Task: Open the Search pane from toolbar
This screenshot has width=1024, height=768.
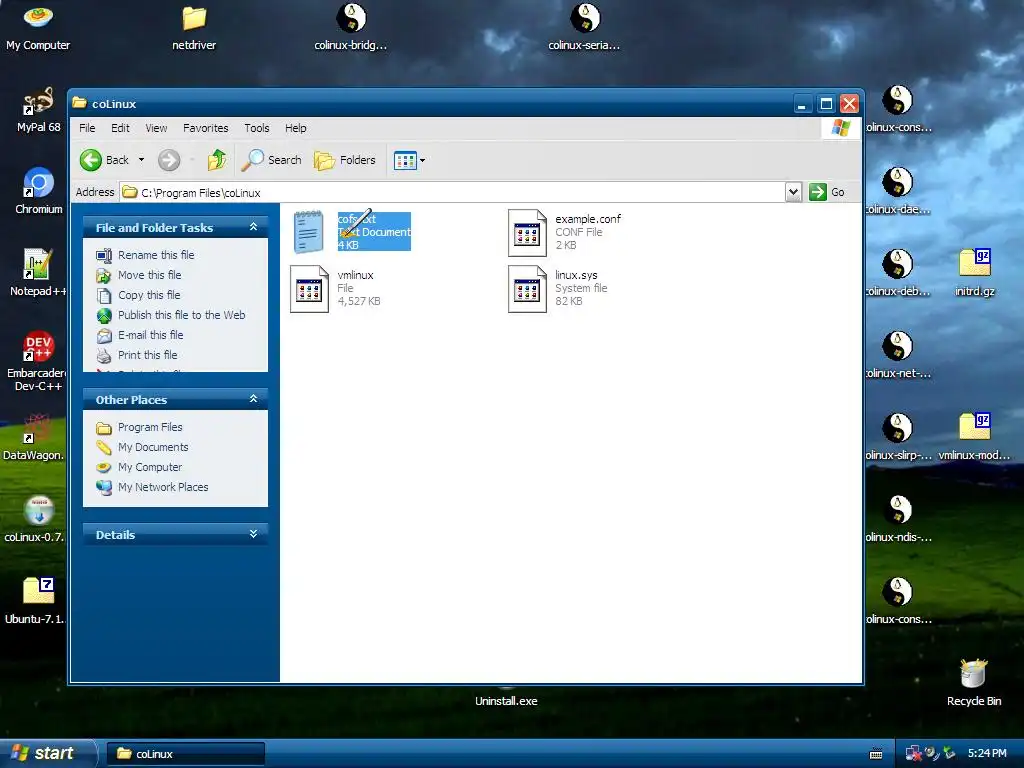Action: 272,160
